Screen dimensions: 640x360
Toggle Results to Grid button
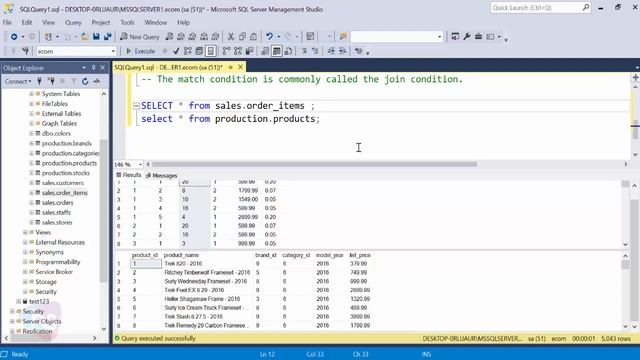[x=276, y=51]
